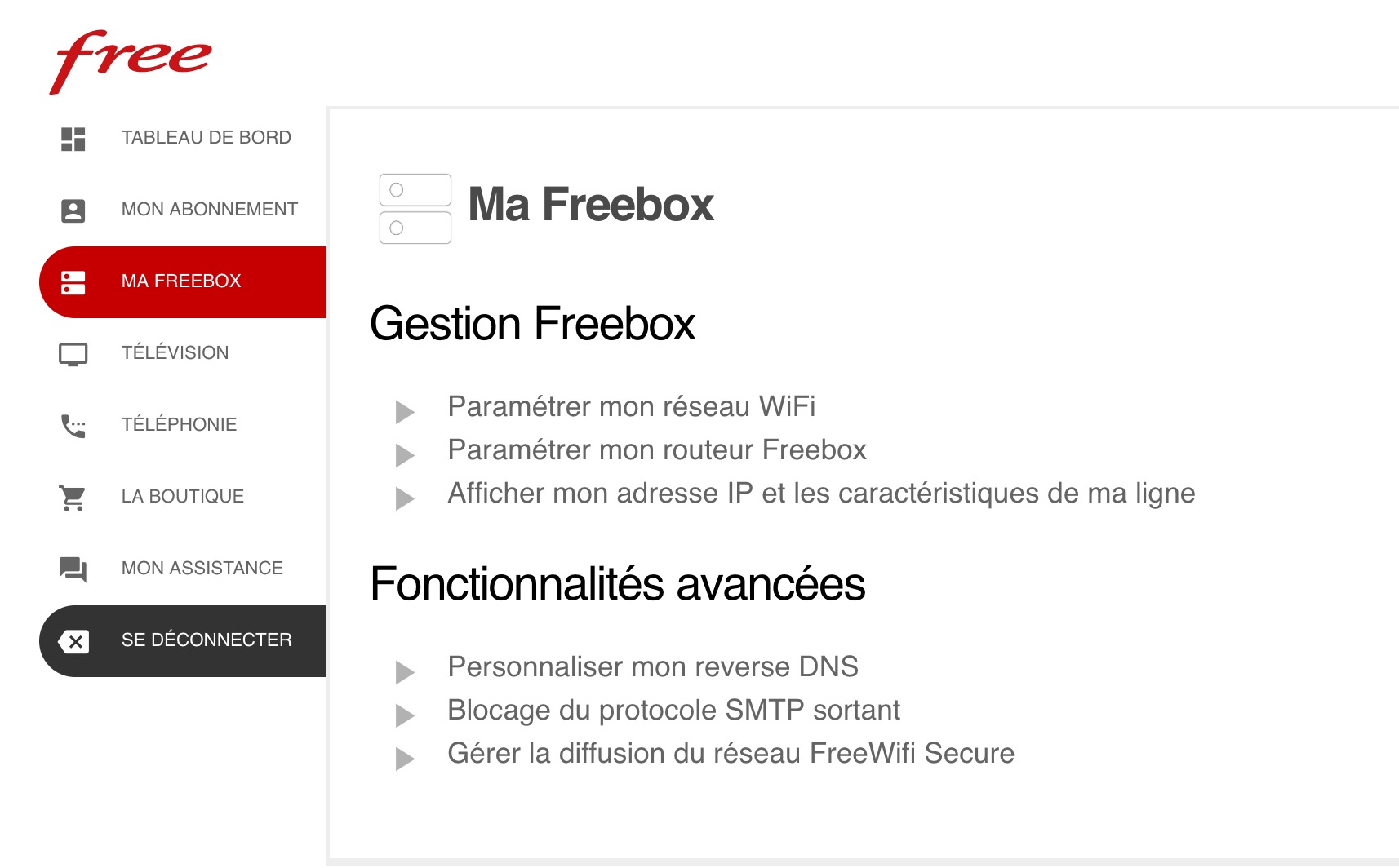Click arrow beside Personnaliser mon reverse DNS
Image resolution: width=1399 pixels, height=868 pixels.
click(x=405, y=672)
